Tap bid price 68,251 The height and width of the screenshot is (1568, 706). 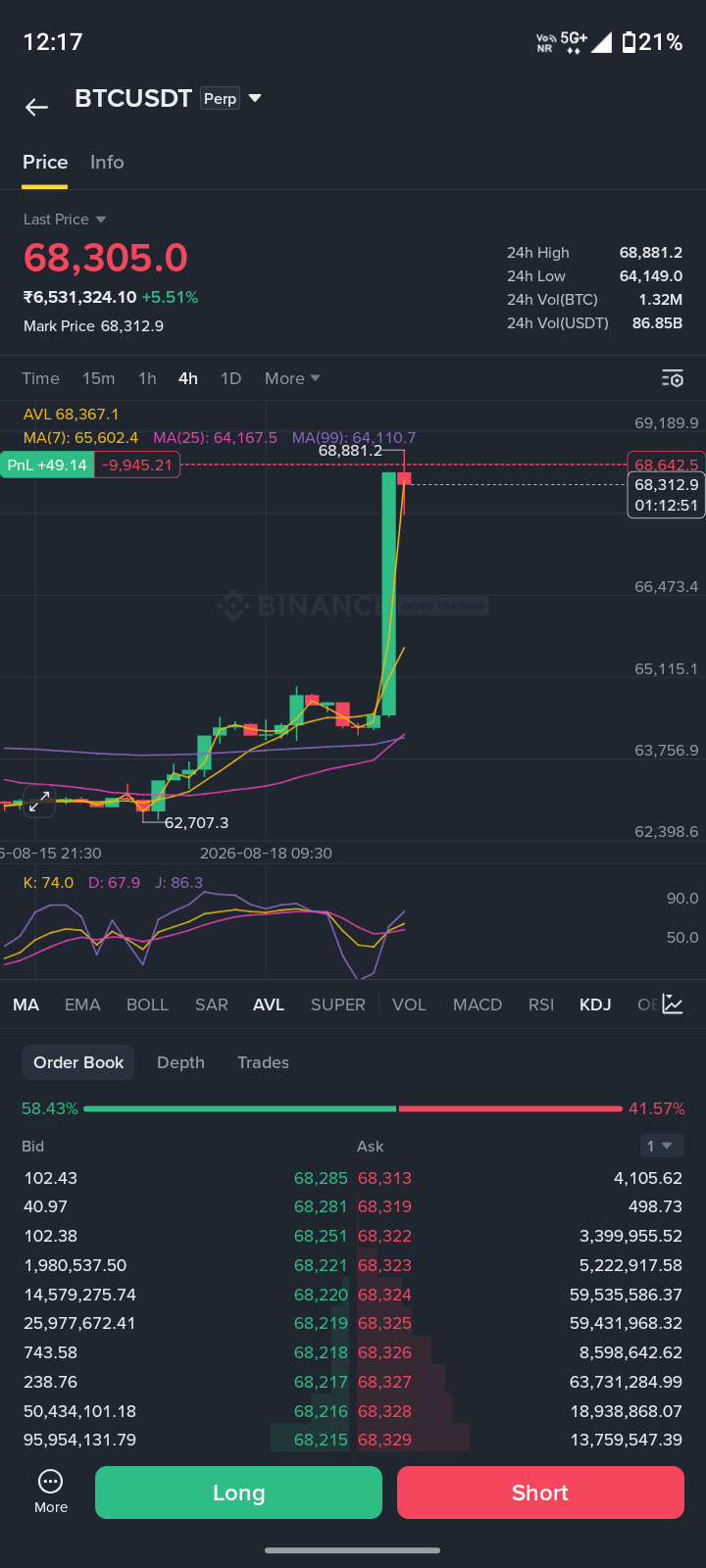321,1236
